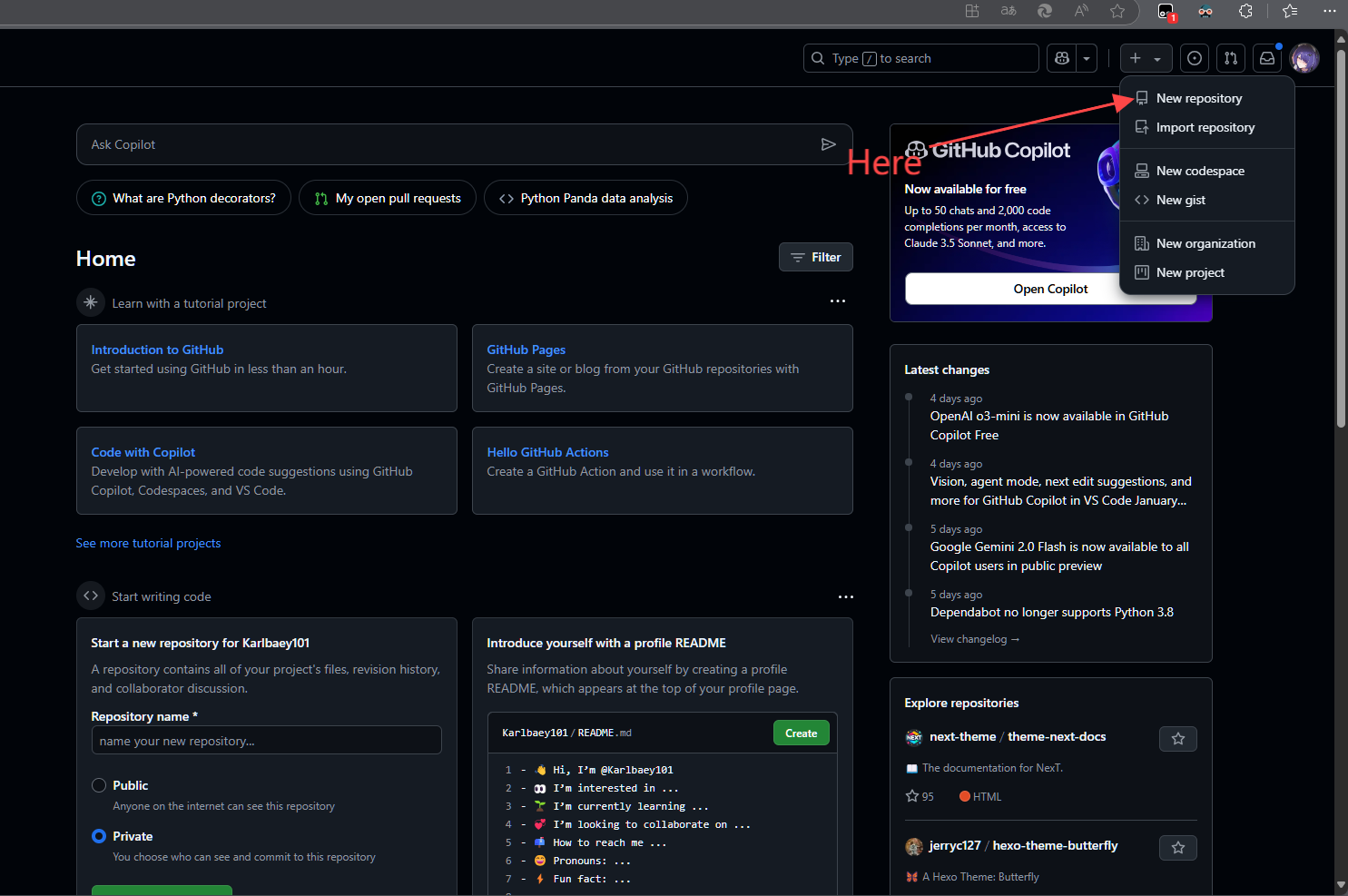Open the Issues icon in header
This screenshot has width=1348, height=896.
1195,58
